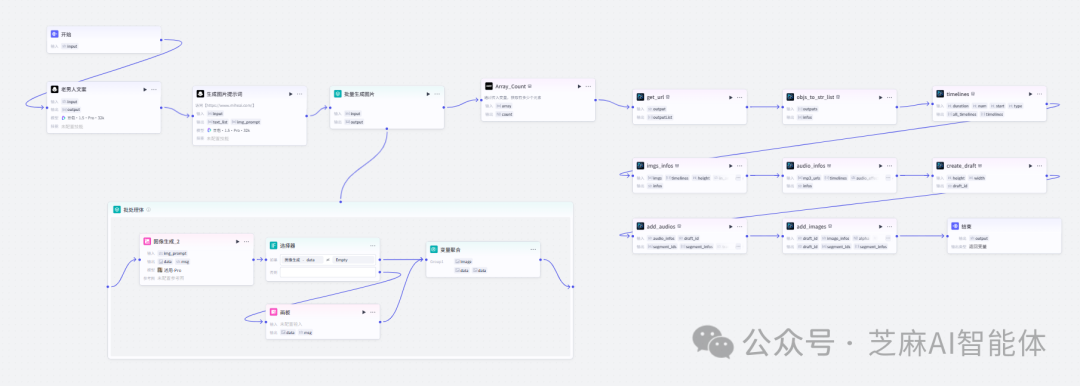The width and height of the screenshot is (1080, 386).
Task: Expand the hidden outputs overflow on add_audios node
Action: click(738, 246)
